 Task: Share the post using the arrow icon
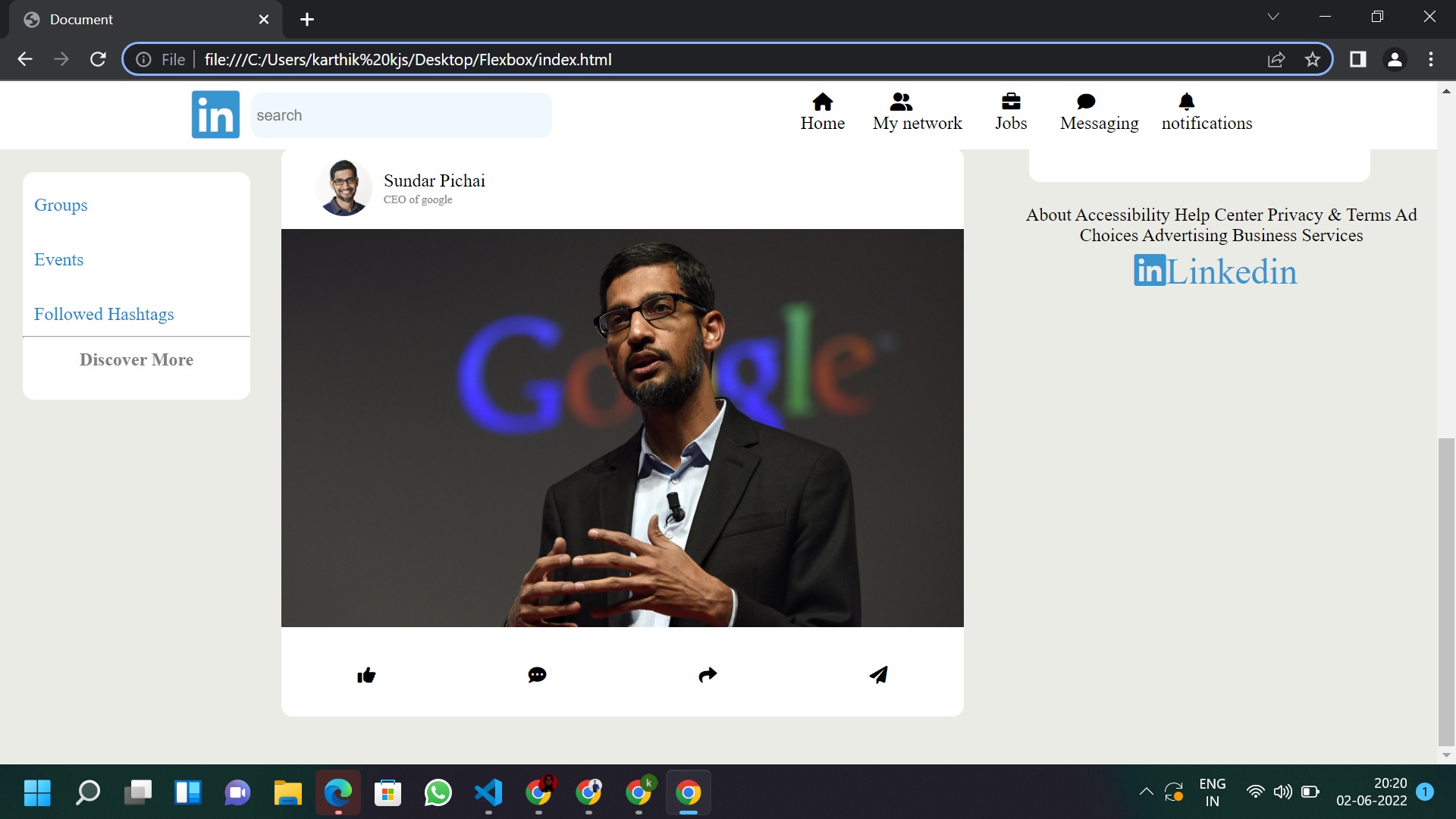click(708, 675)
